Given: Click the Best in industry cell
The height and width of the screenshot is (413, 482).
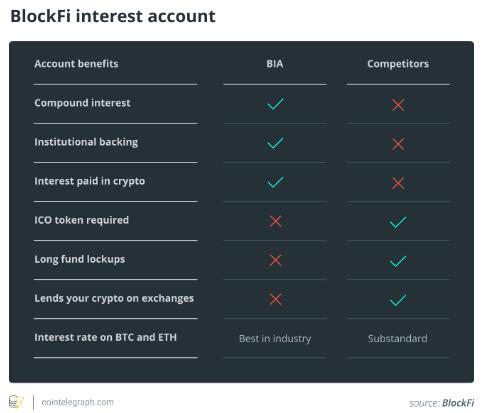Looking at the screenshot, I should point(275,338).
